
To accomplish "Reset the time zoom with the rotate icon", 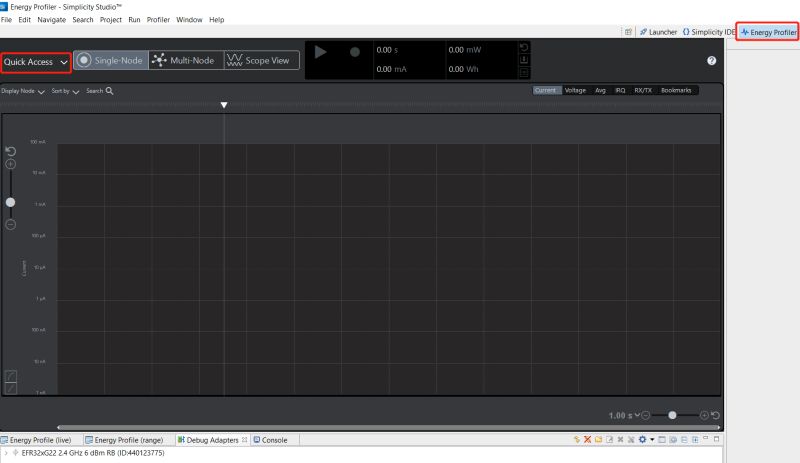I will pyautogui.click(x=715, y=416).
